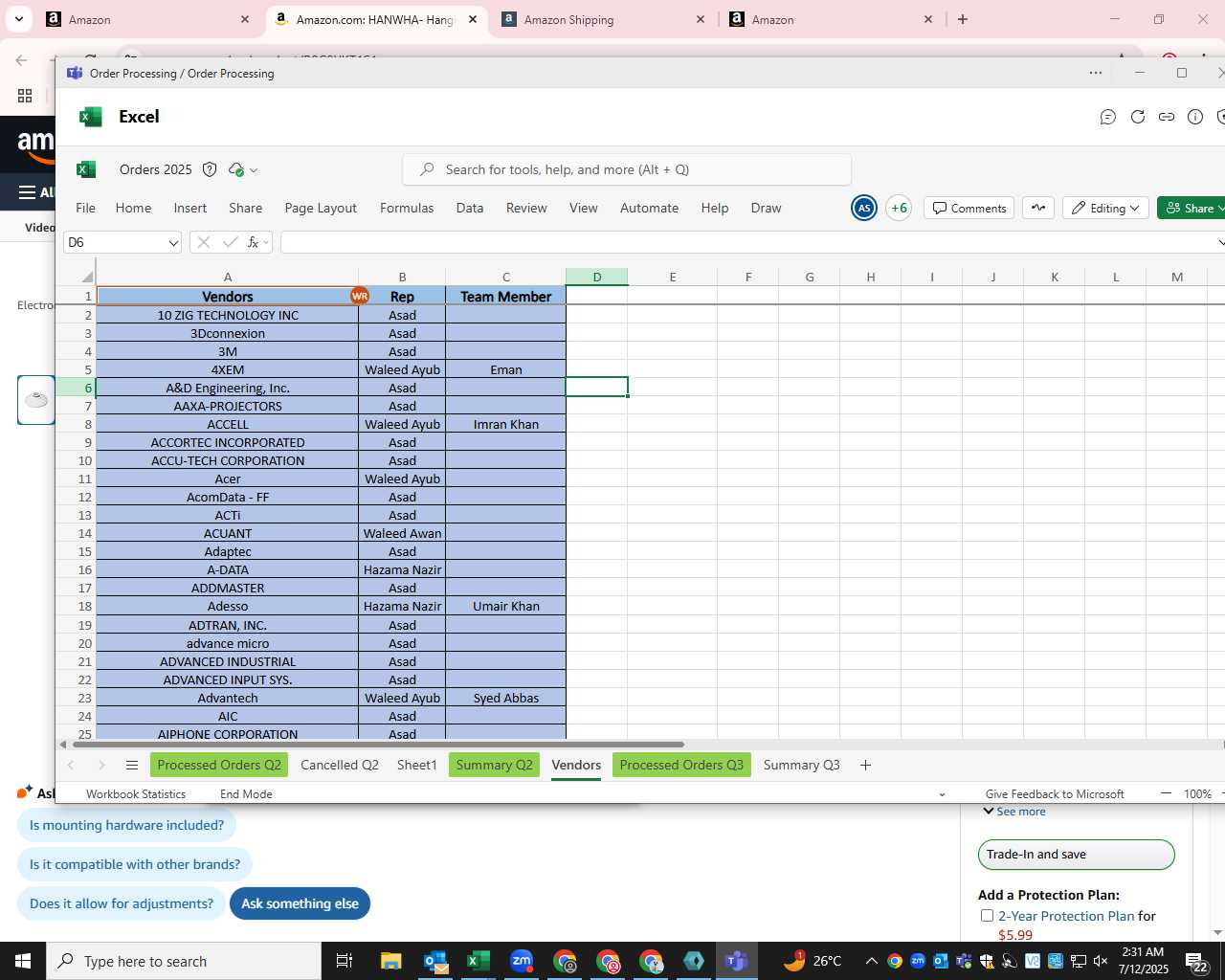Open the Review tab
Screen dimensions: 1225x980
pyautogui.click(x=526, y=208)
